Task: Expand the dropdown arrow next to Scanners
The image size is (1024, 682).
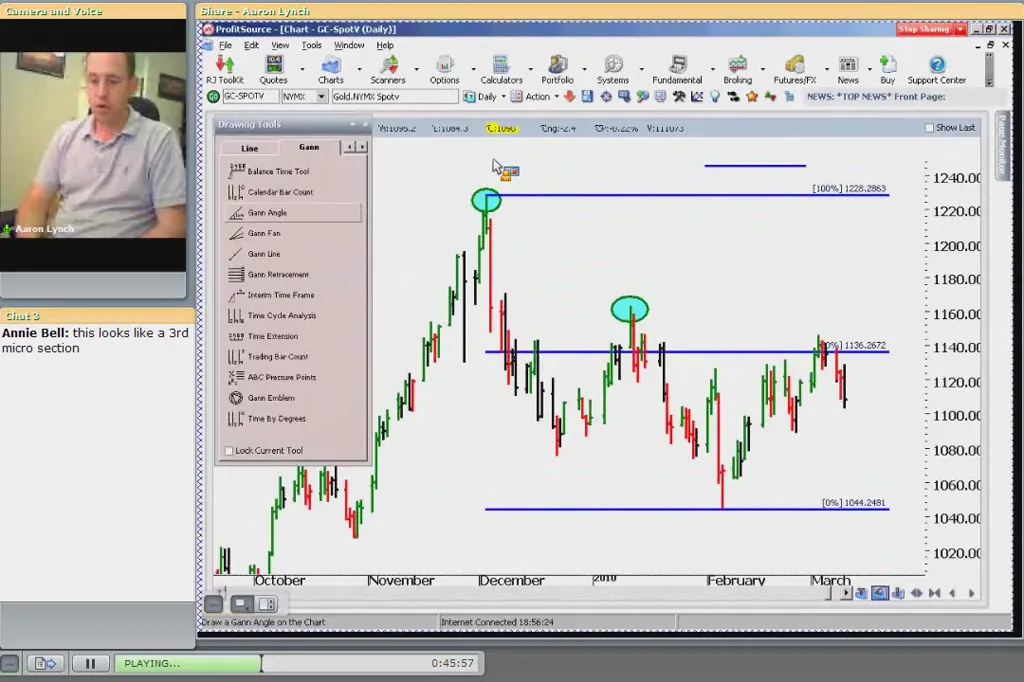Action: (x=416, y=69)
